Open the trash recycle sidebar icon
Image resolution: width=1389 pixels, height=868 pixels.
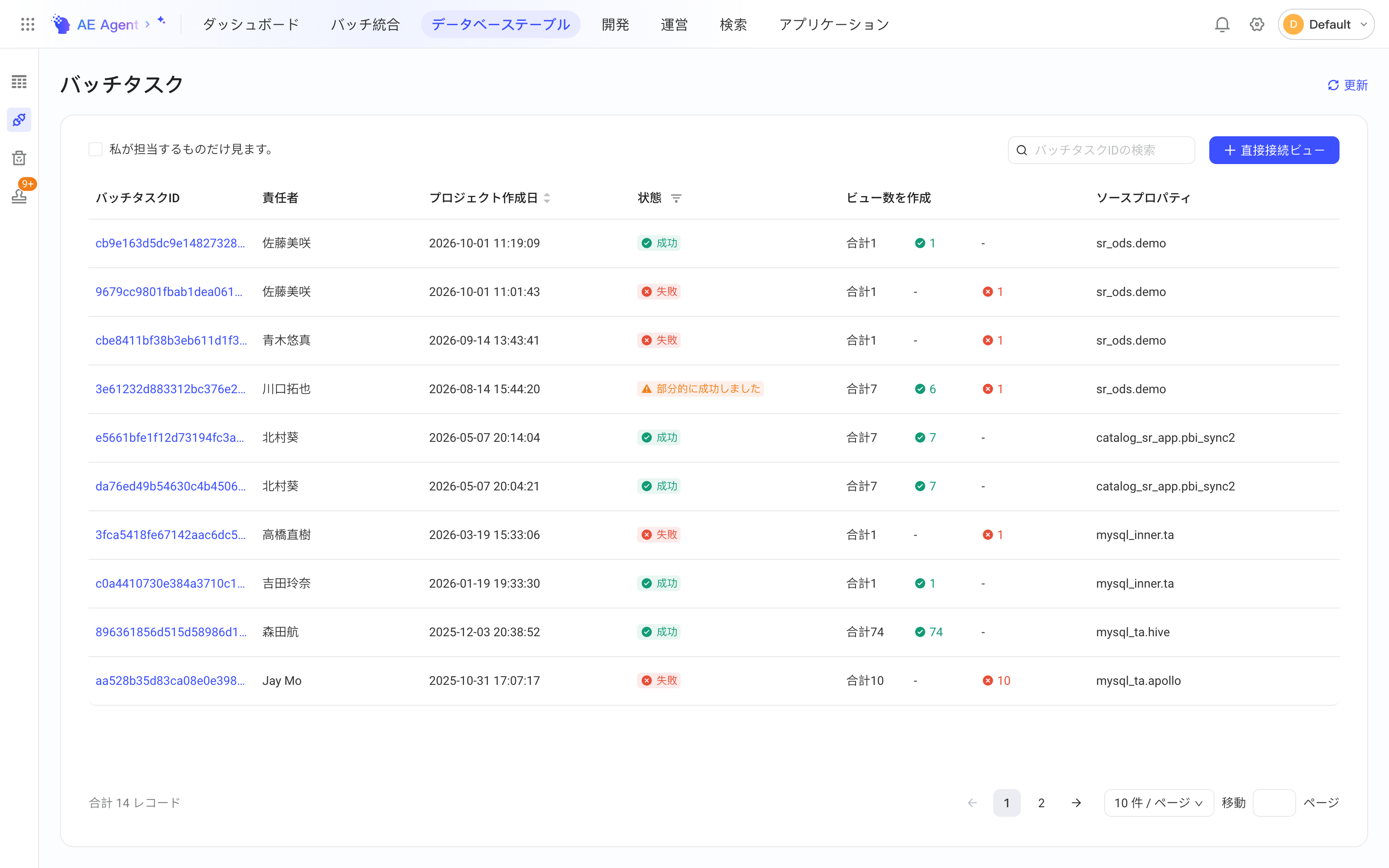click(20, 158)
